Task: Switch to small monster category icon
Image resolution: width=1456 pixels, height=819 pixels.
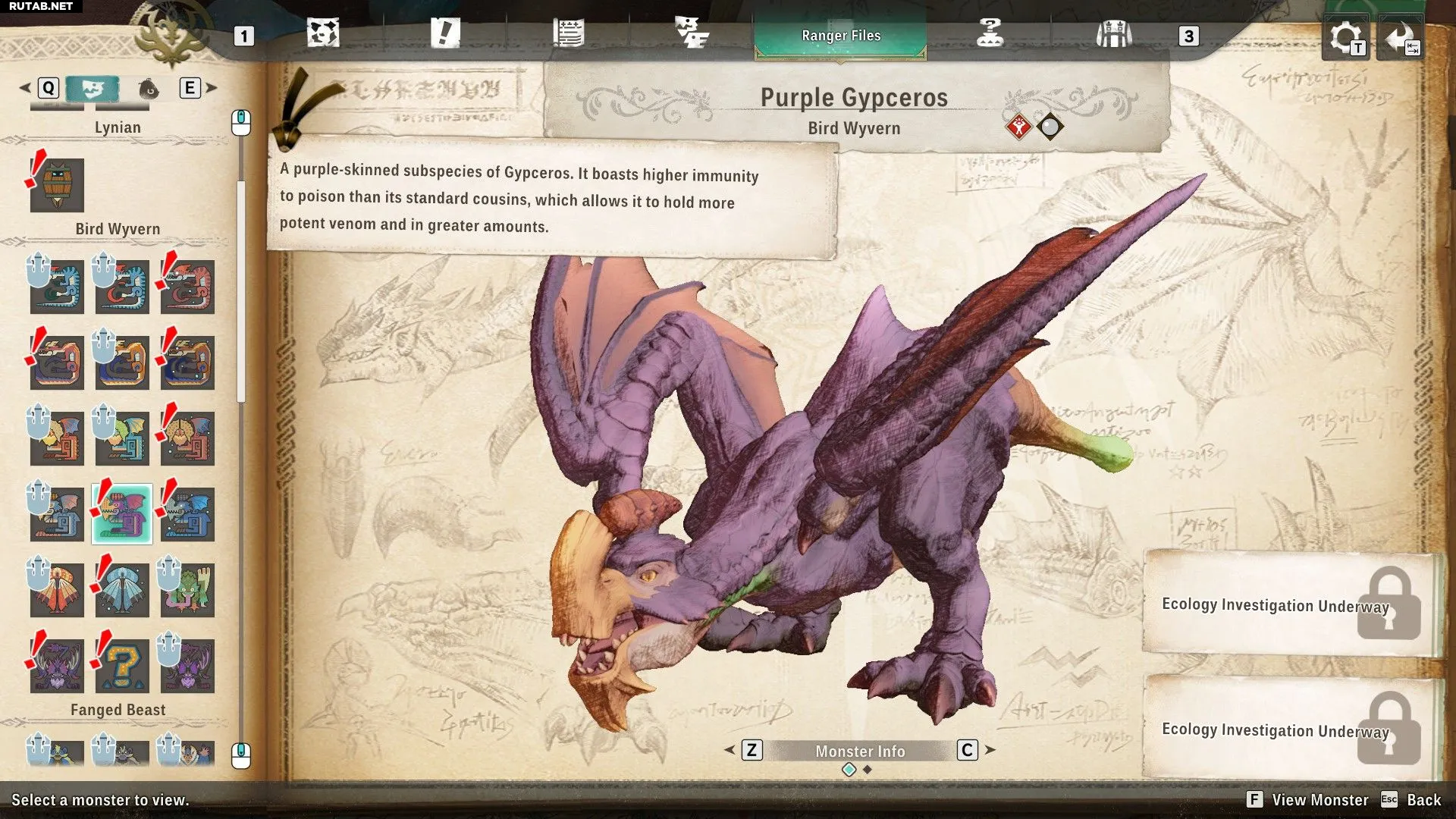Action: click(149, 89)
